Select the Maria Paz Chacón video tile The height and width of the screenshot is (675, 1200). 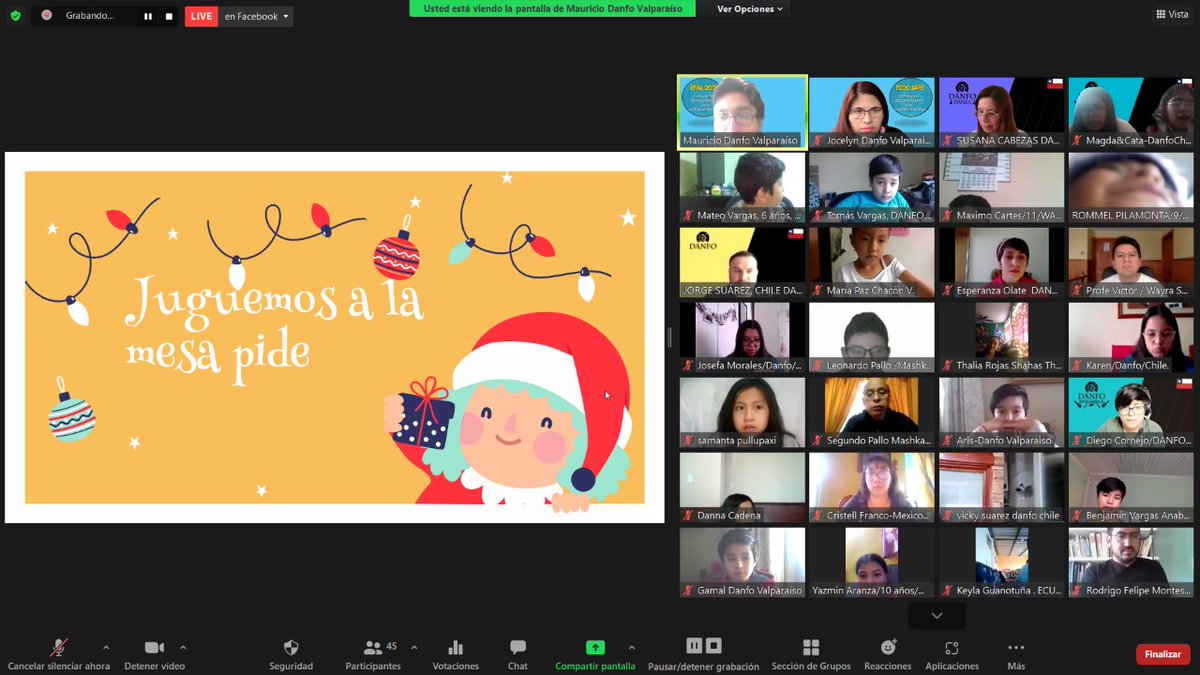click(x=871, y=262)
